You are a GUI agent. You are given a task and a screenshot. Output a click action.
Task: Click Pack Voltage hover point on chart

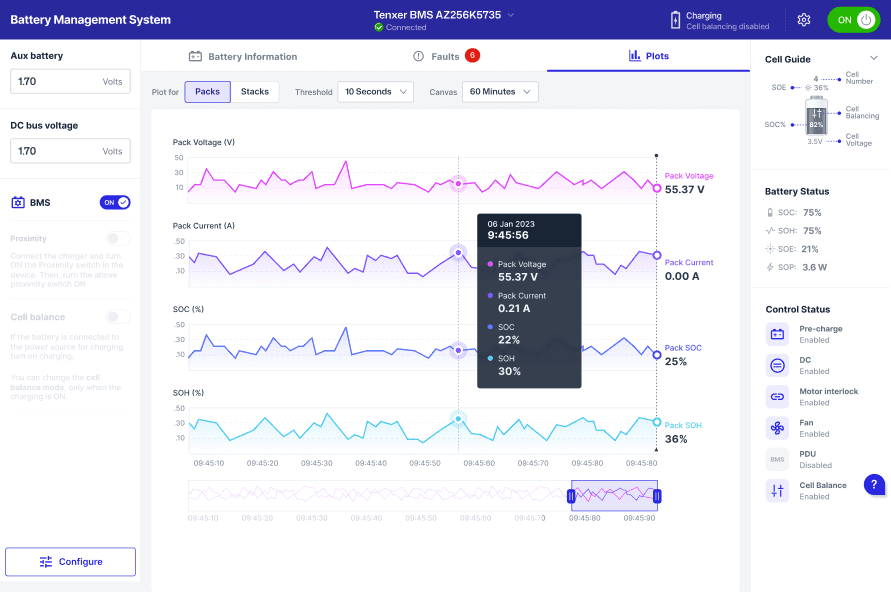458,184
